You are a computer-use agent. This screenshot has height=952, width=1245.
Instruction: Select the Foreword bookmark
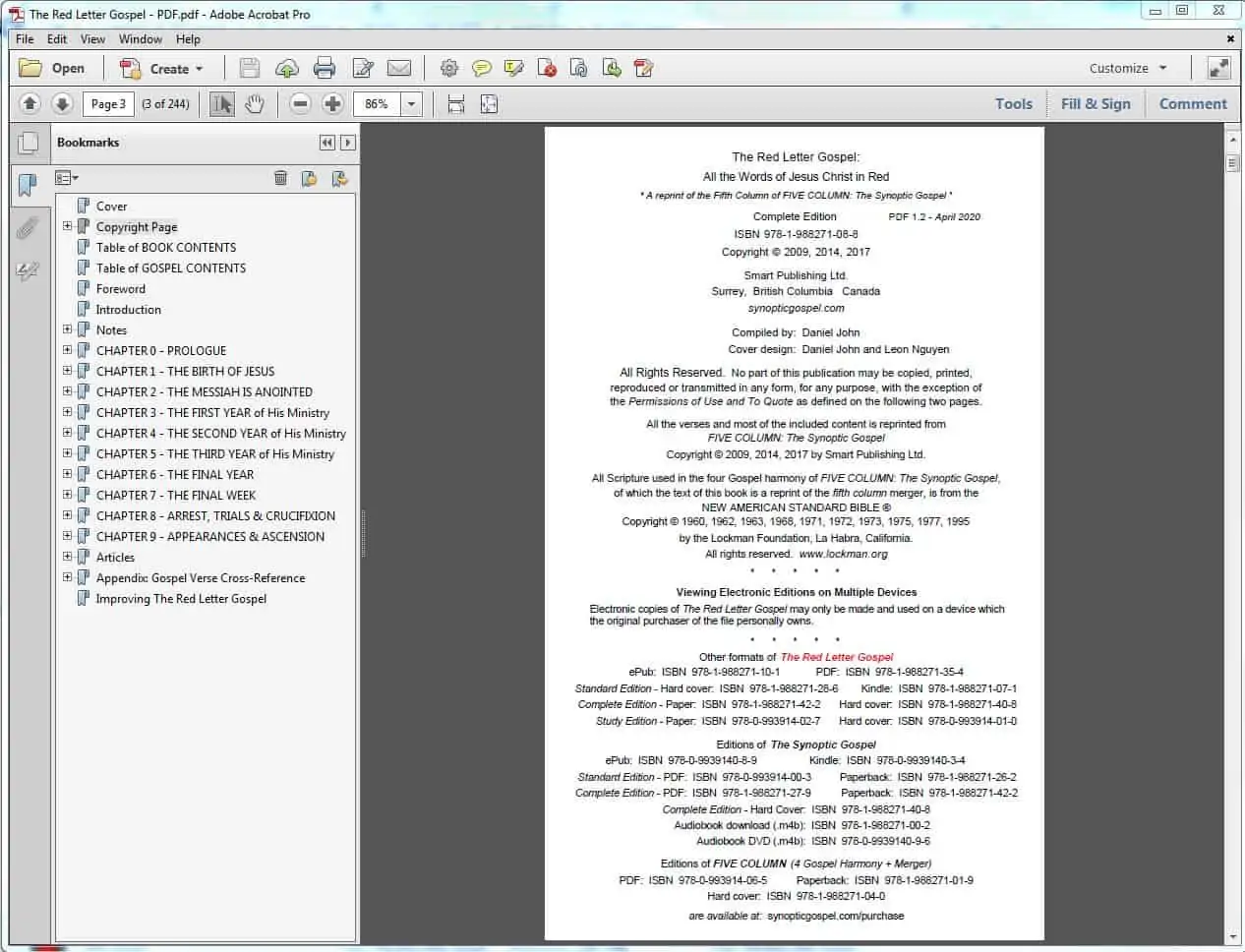pos(121,289)
